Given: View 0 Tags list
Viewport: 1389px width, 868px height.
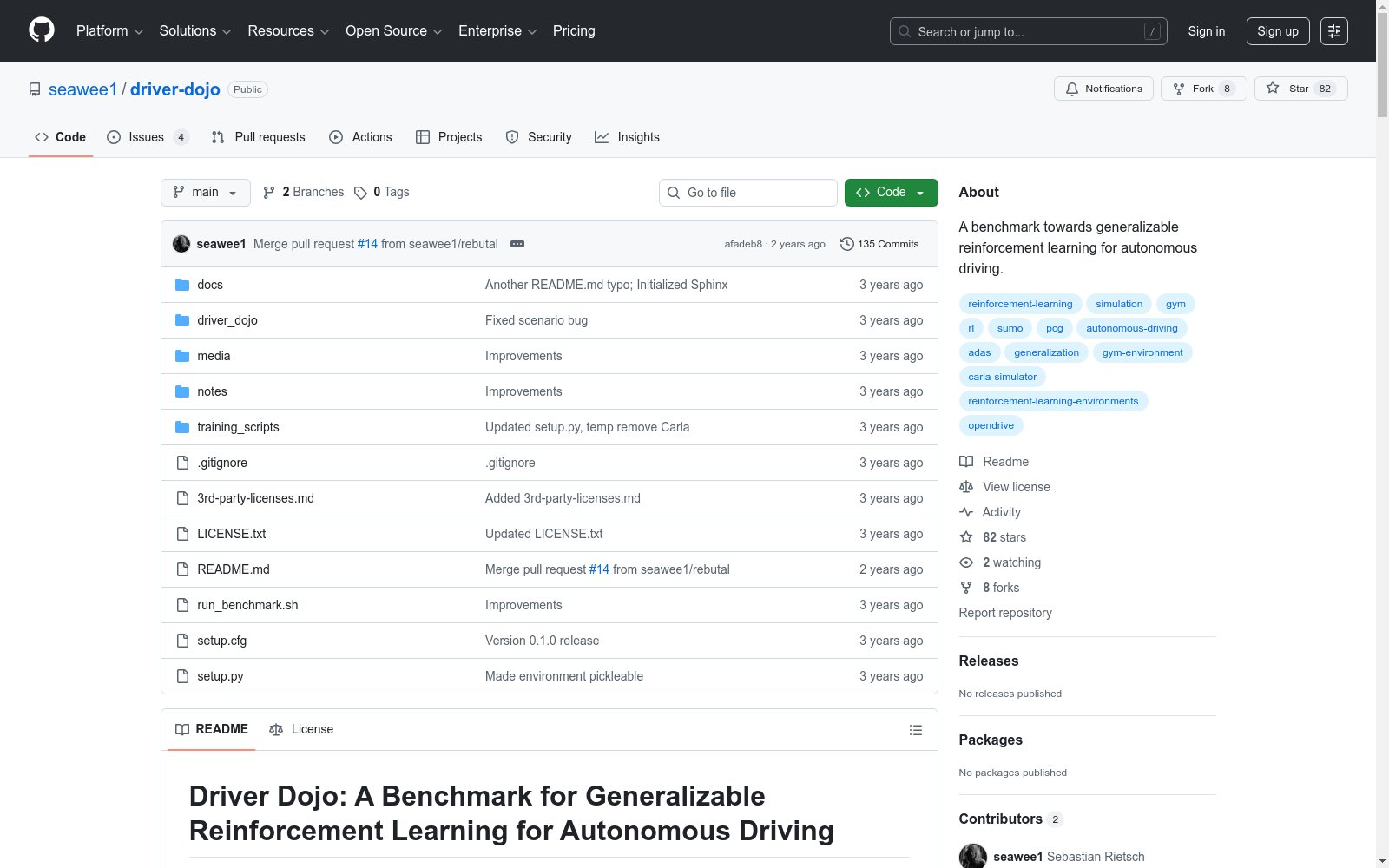Looking at the screenshot, I should pyautogui.click(x=382, y=192).
